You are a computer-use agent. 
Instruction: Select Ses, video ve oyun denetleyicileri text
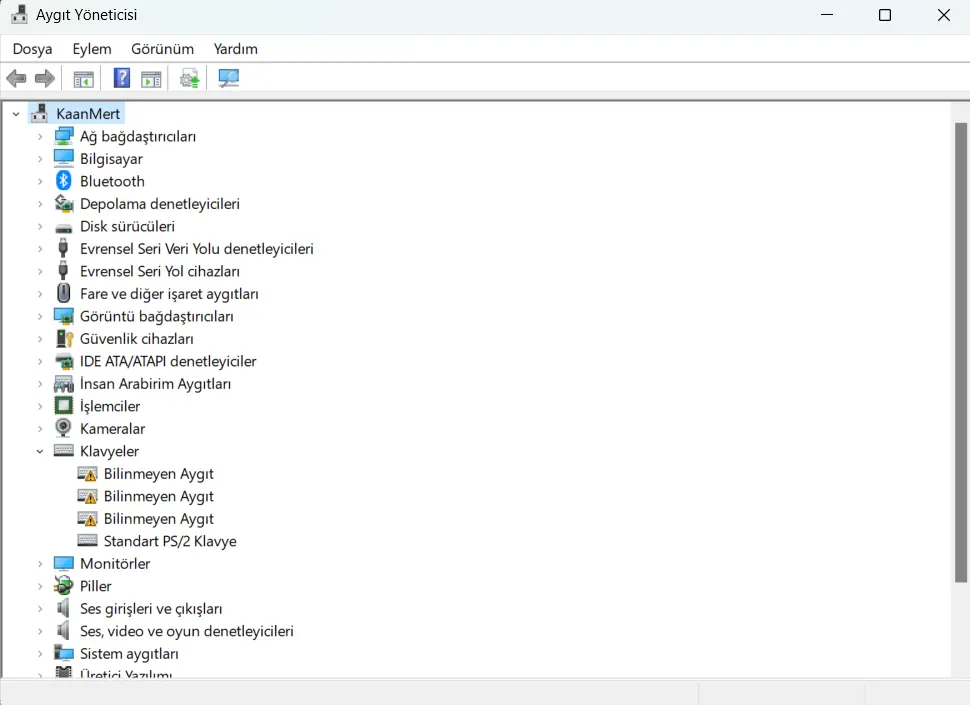[x=187, y=631]
